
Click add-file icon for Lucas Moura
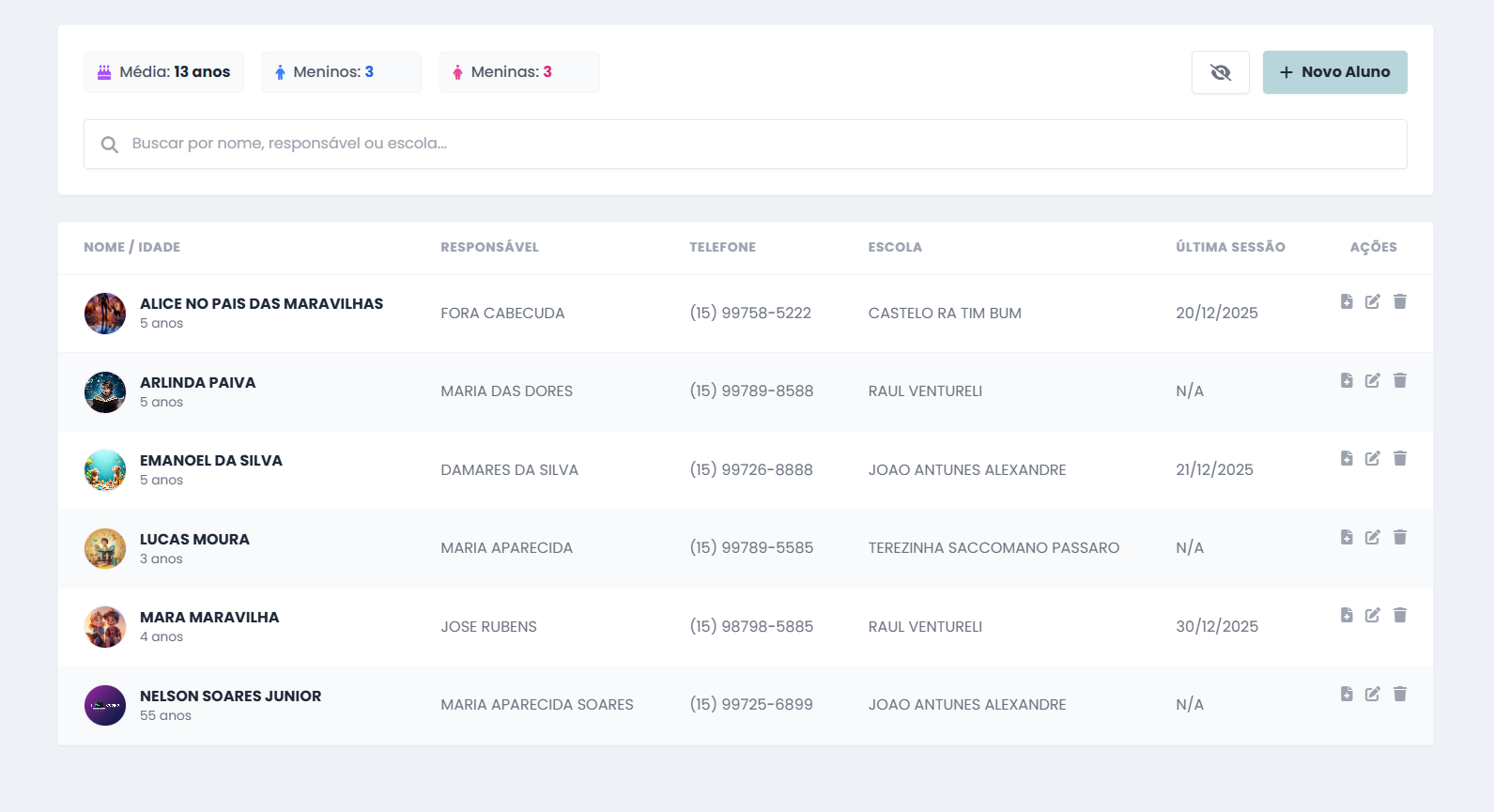(1347, 537)
